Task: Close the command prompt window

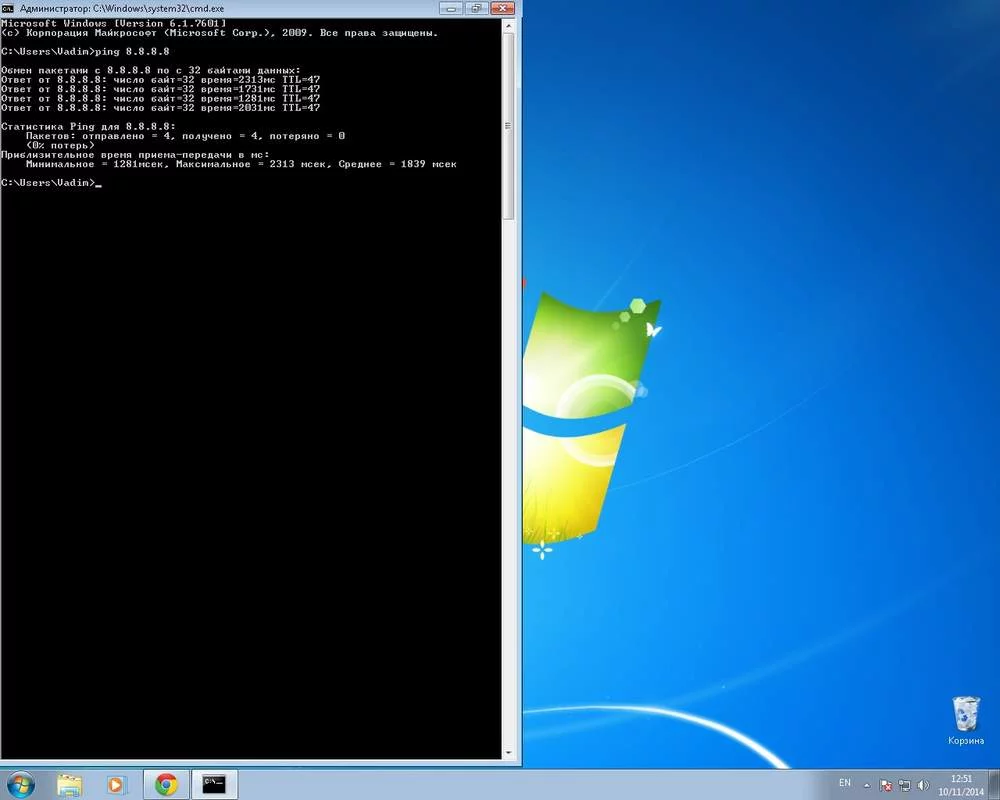Action: (x=503, y=8)
